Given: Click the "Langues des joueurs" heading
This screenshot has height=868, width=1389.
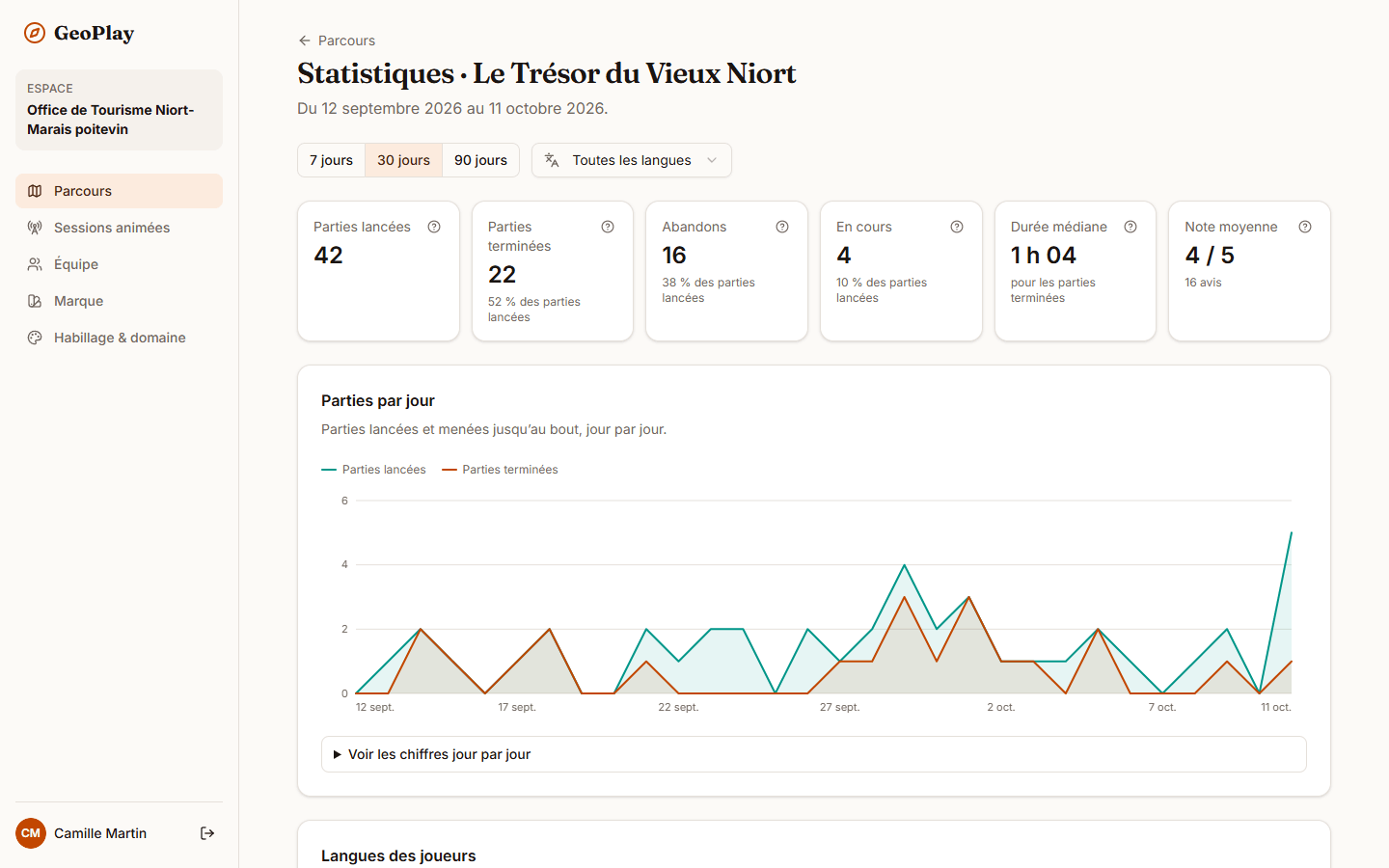Looking at the screenshot, I should pyautogui.click(x=398, y=855).
